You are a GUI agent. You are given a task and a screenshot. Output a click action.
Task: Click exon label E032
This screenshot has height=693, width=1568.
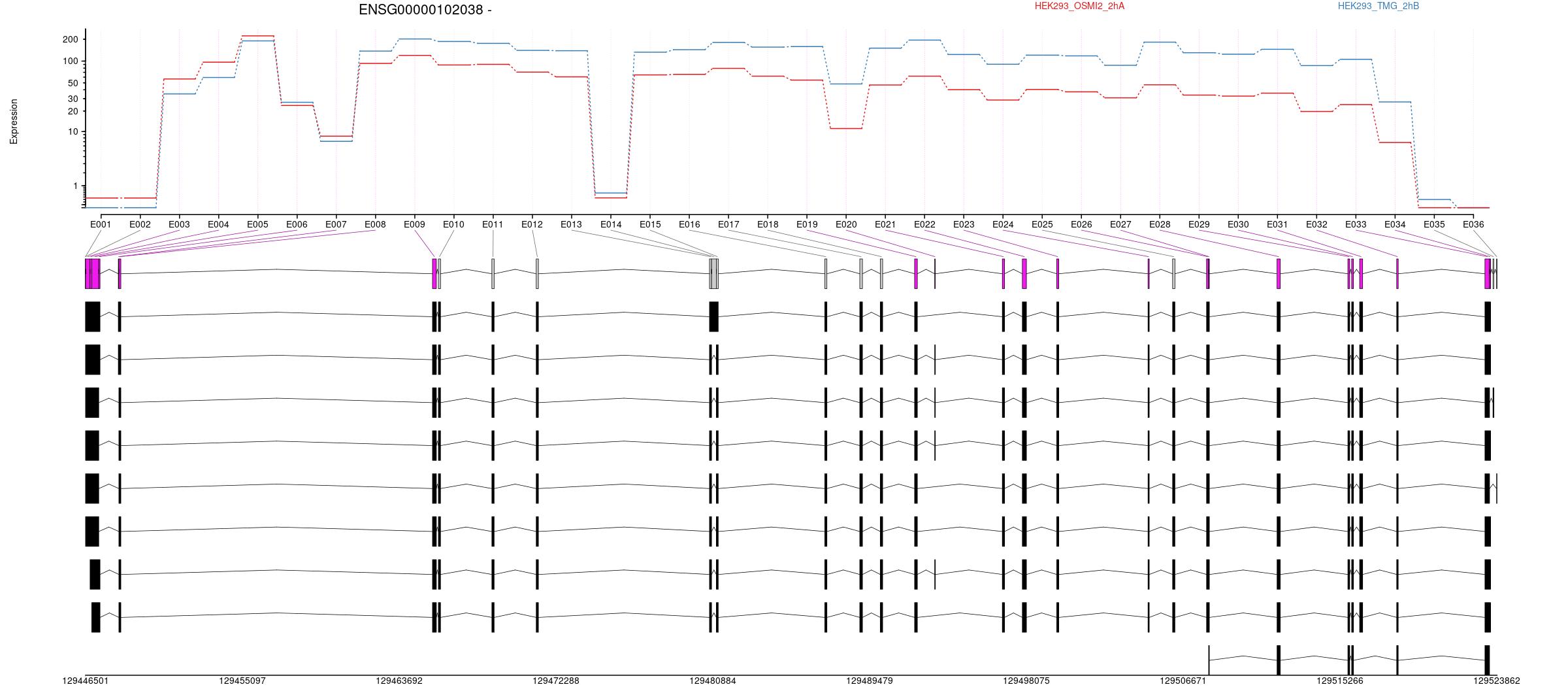coord(1316,224)
